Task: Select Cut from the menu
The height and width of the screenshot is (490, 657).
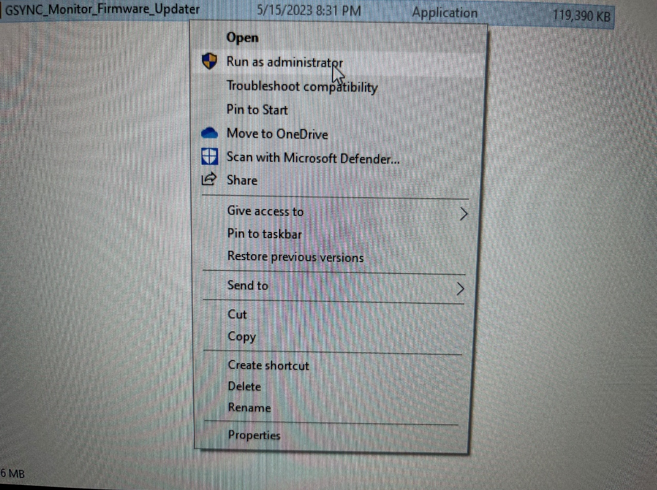Action: [x=237, y=314]
